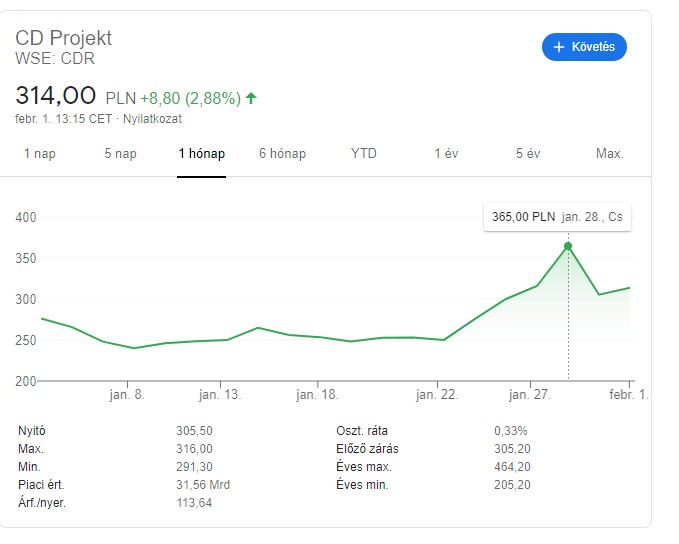679x544 pixels.
Task: Click the CD Projekt company title
Action: [x=64, y=38]
